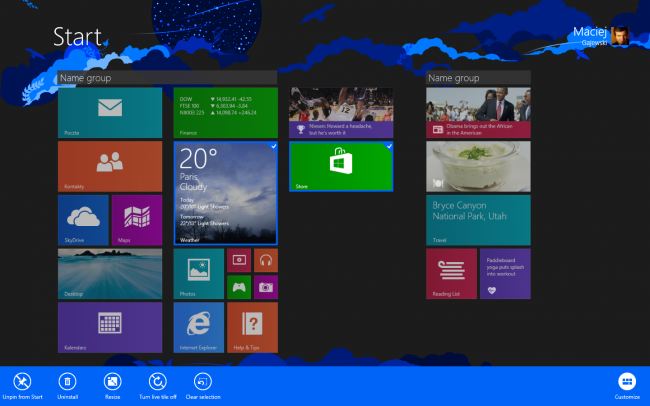This screenshot has width=650, height=406.
Task: Open the Maps tile
Action: click(137, 220)
